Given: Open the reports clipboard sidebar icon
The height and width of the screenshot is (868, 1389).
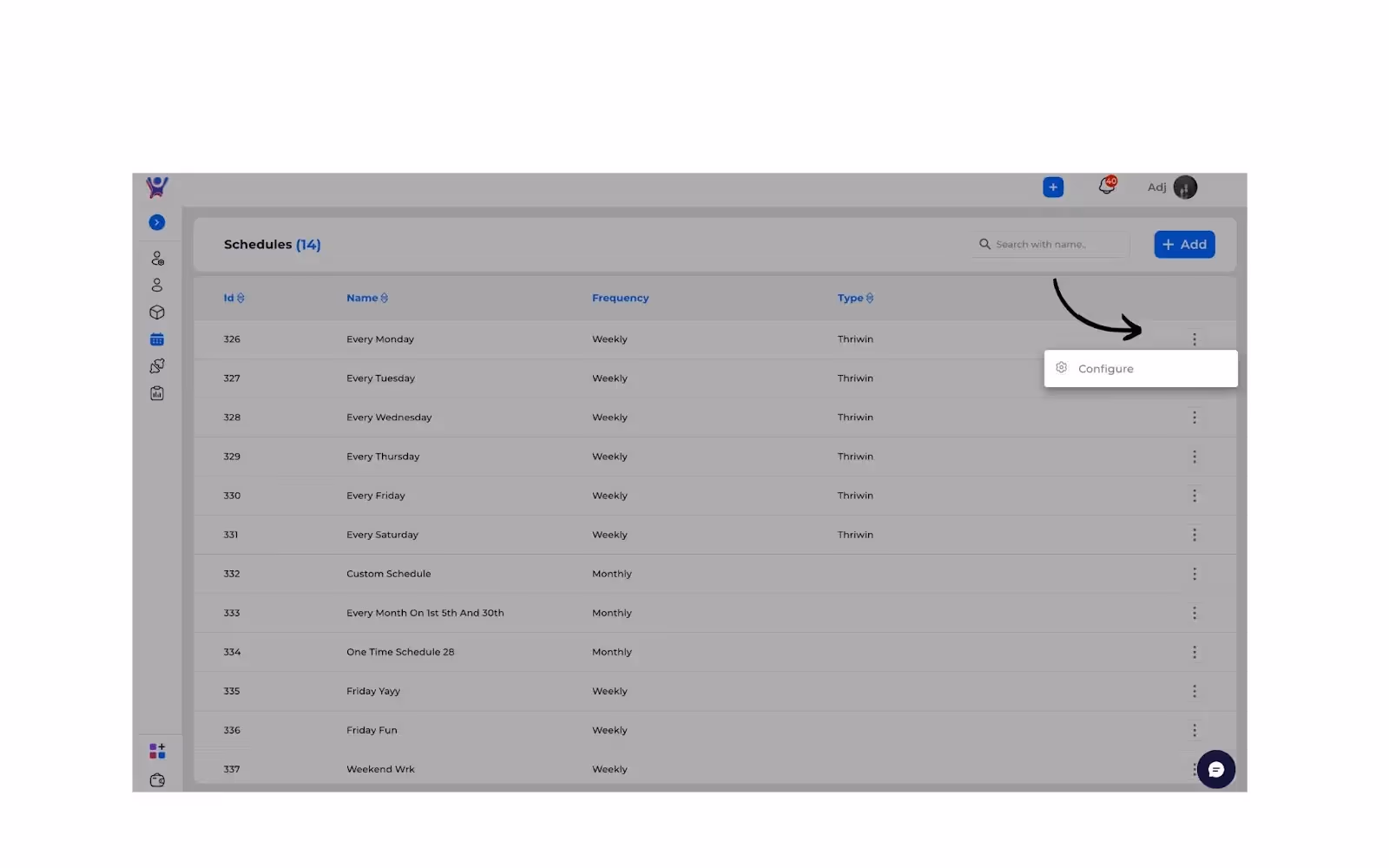Looking at the screenshot, I should [157, 393].
